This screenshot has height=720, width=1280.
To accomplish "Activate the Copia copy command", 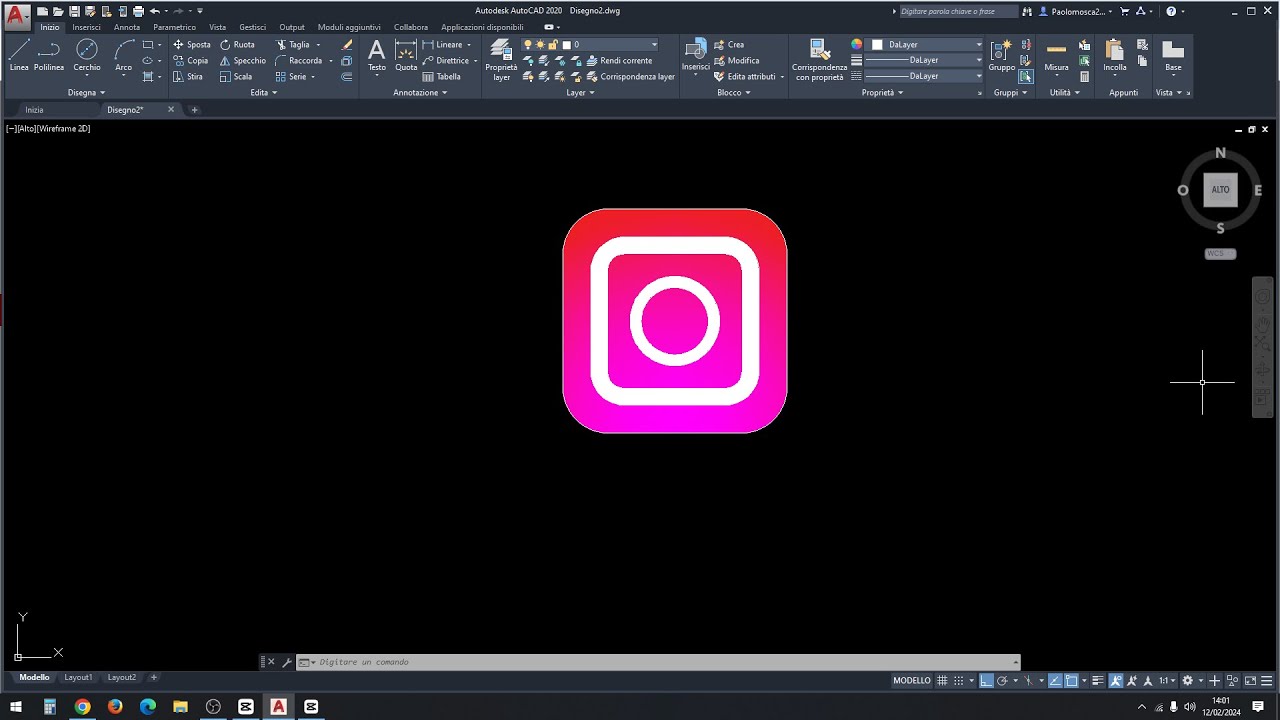I will 191,61.
